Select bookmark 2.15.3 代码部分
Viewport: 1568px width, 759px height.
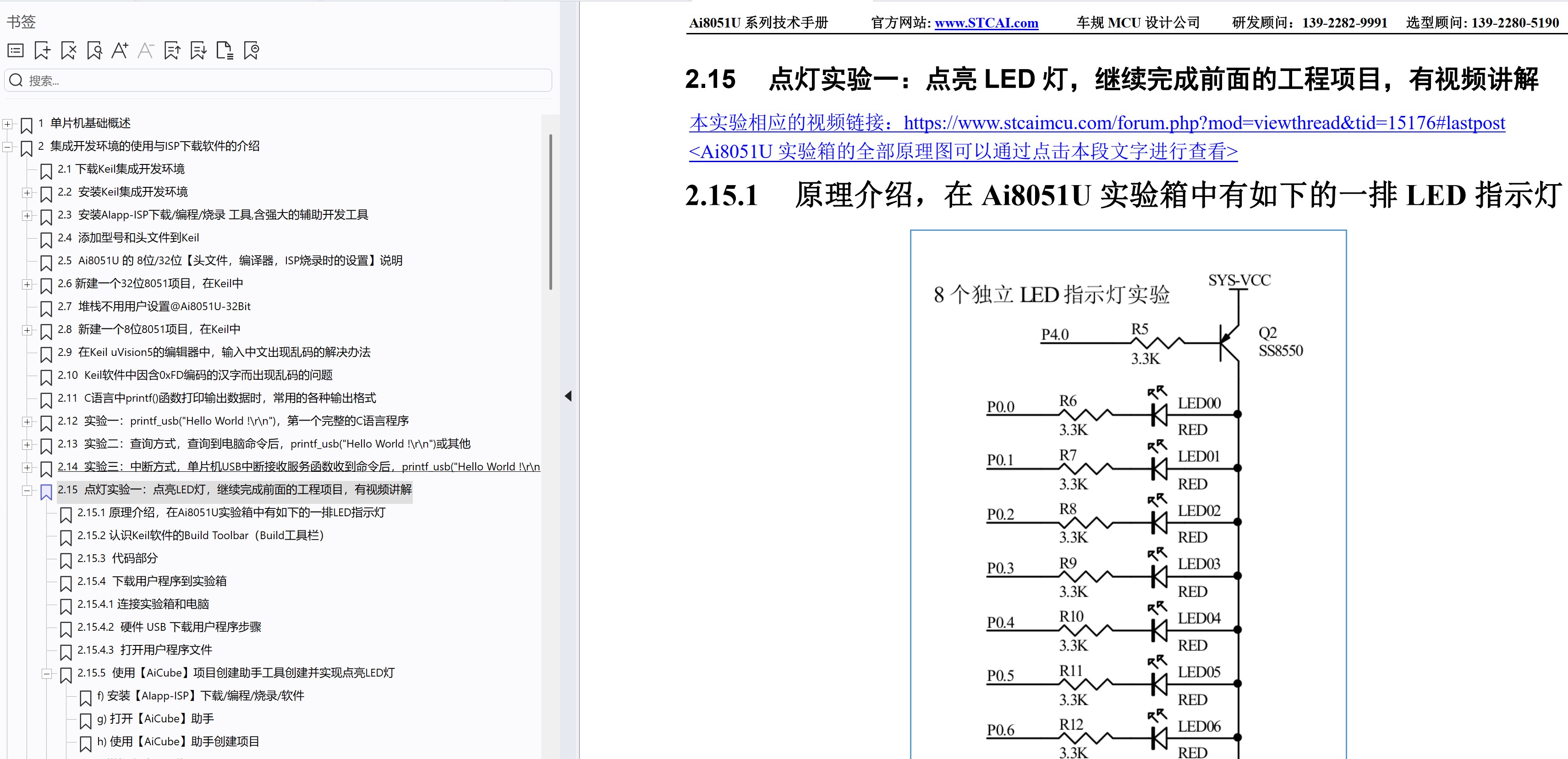pyautogui.click(x=117, y=558)
